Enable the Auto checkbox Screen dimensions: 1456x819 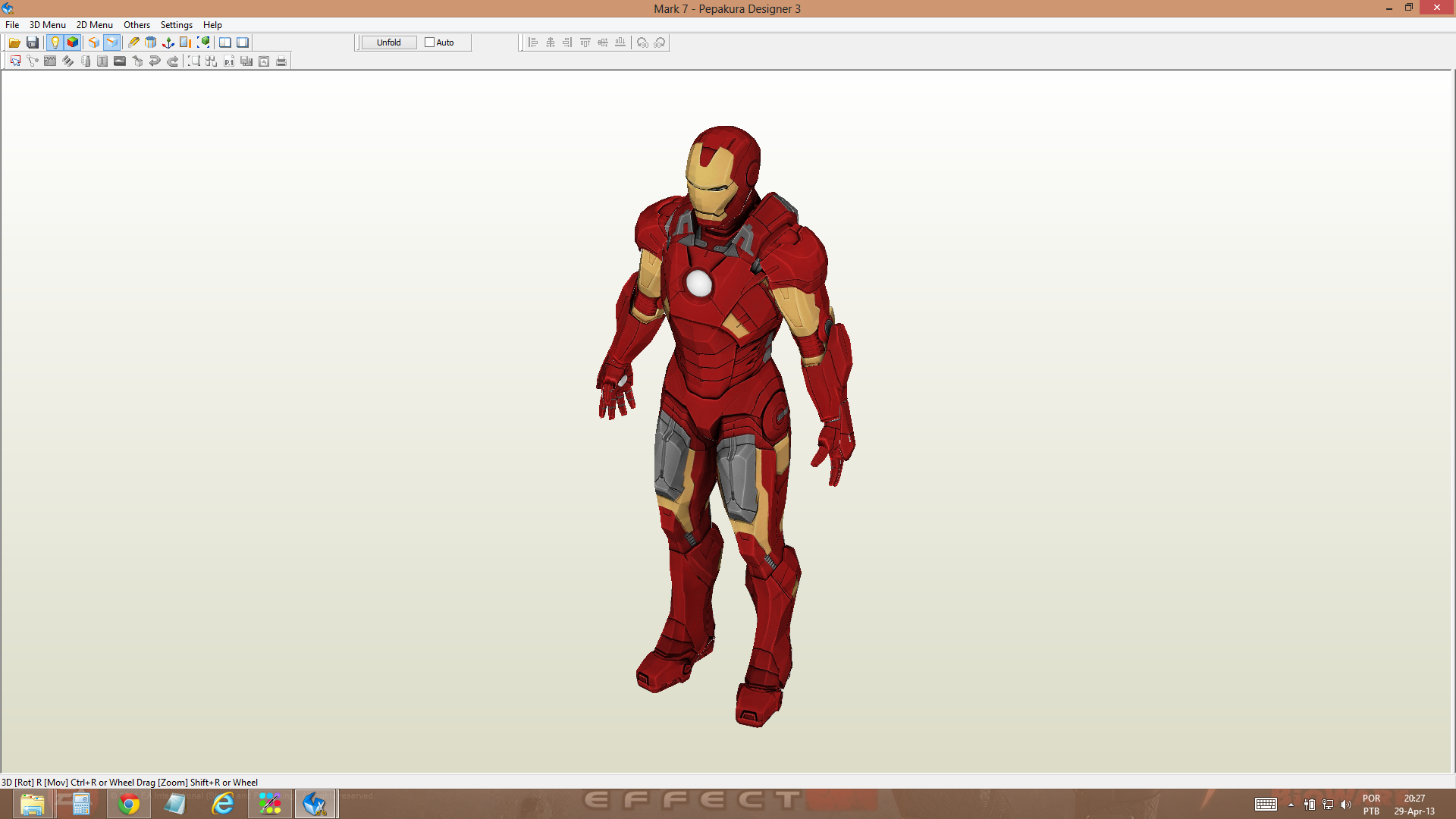pyautogui.click(x=429, y=42)
